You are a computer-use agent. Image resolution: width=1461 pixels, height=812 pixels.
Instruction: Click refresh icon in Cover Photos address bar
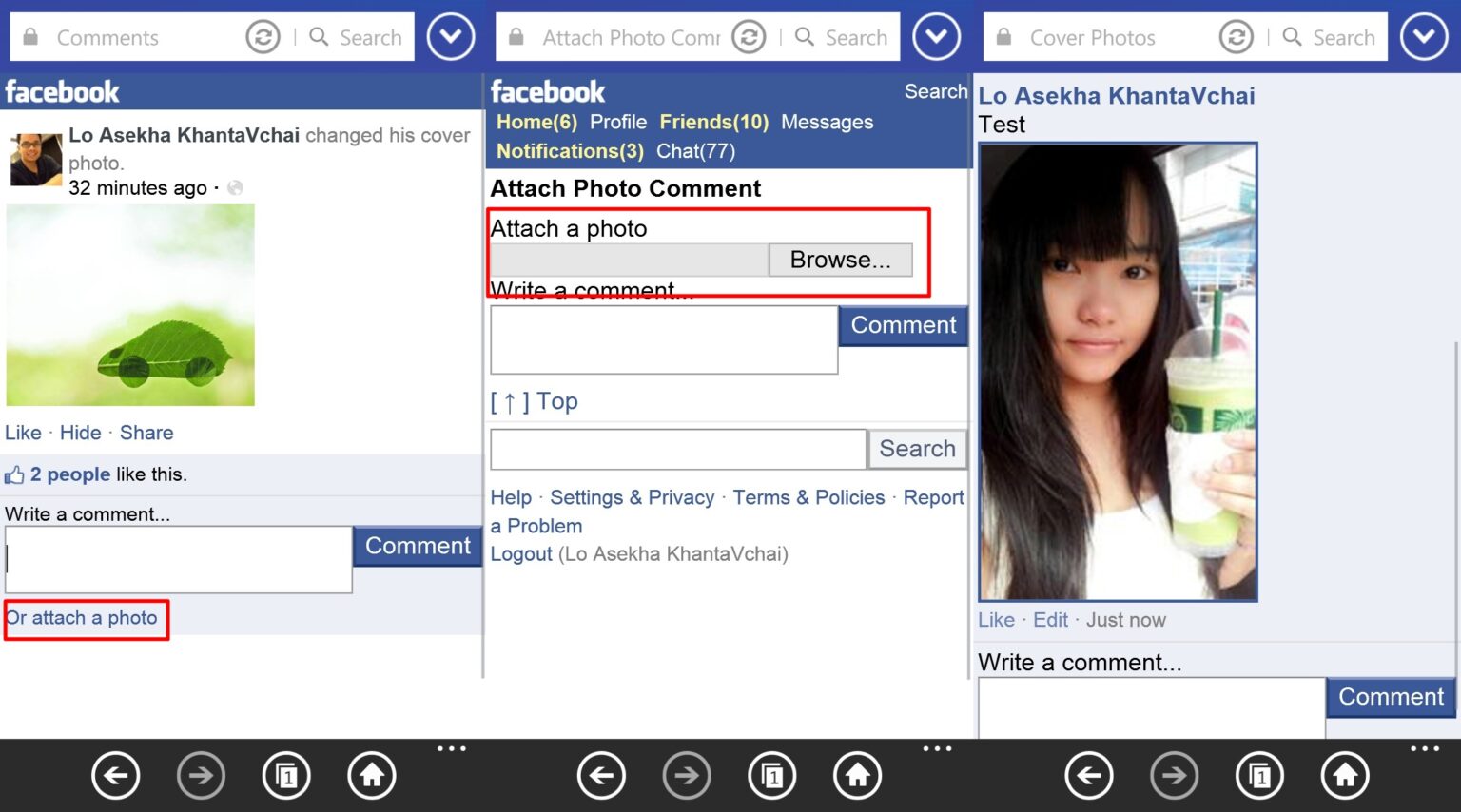1236,37
